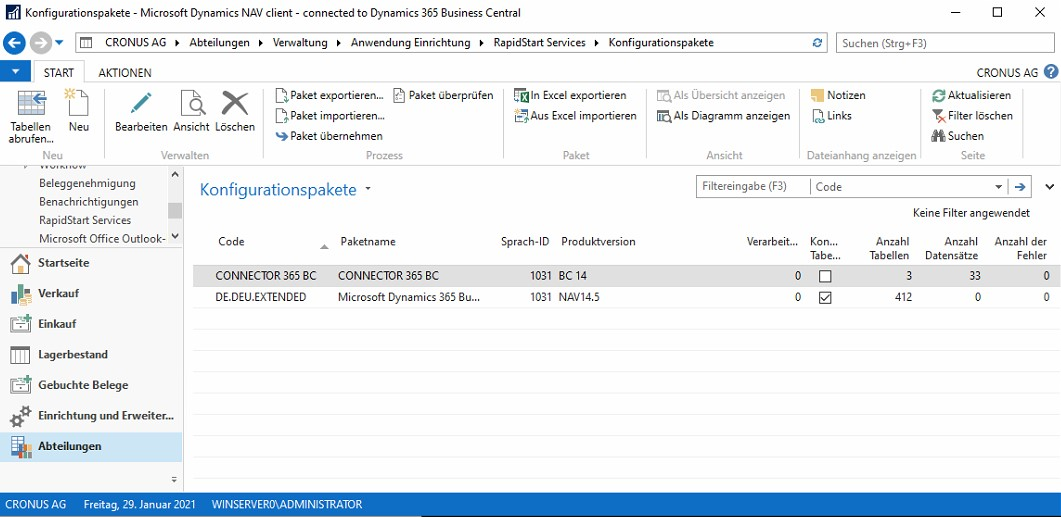Choose Paket importieren in ribbon
The width and height of the screenshot is (1061, 517).
tap(330, 116)
